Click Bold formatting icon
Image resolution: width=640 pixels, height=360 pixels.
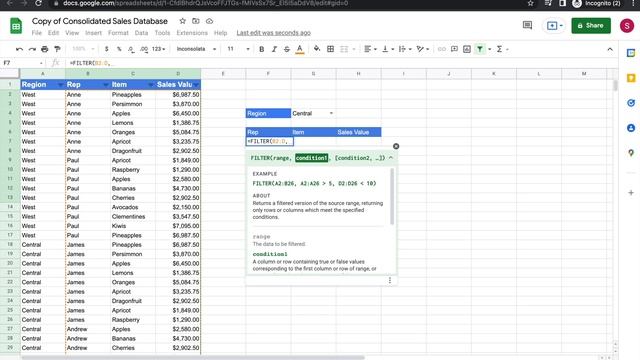click(262, 49)
